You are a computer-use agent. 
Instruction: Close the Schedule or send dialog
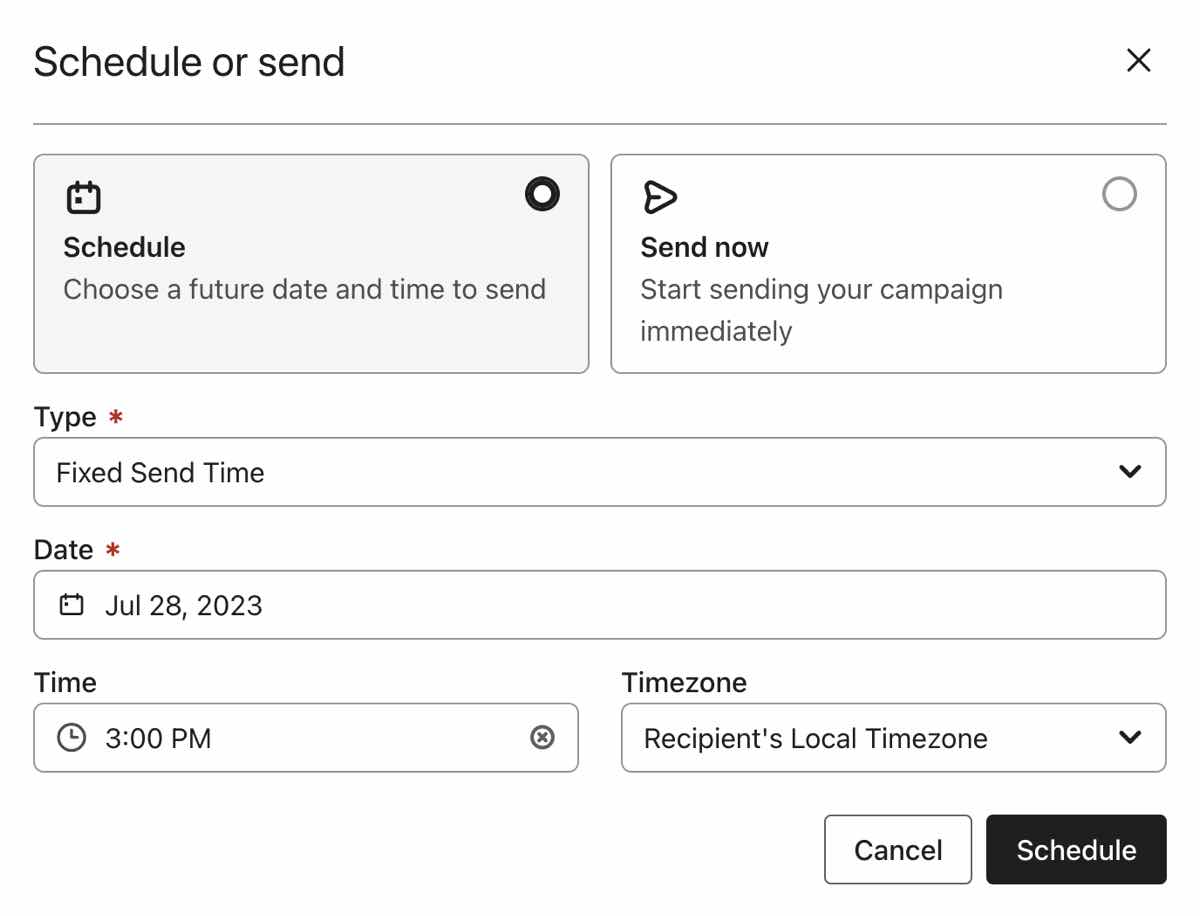pos(1138,61)
